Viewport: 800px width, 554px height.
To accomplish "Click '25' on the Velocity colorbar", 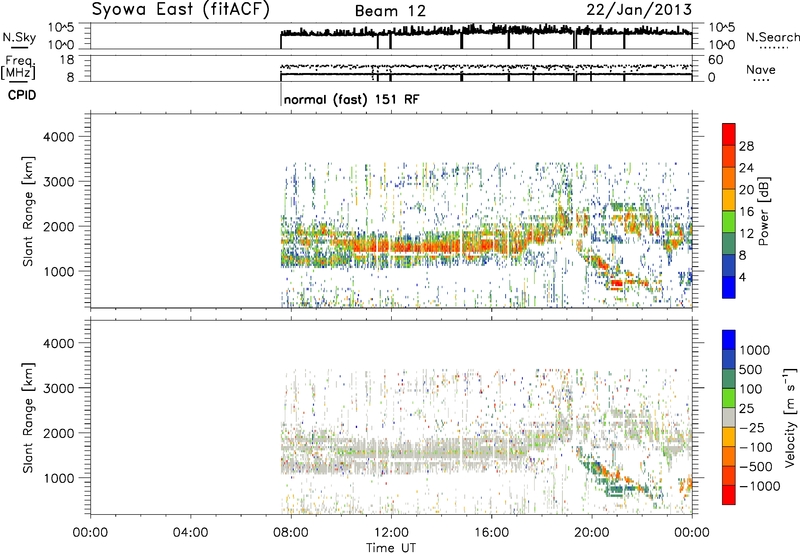I will coord(746,408).
